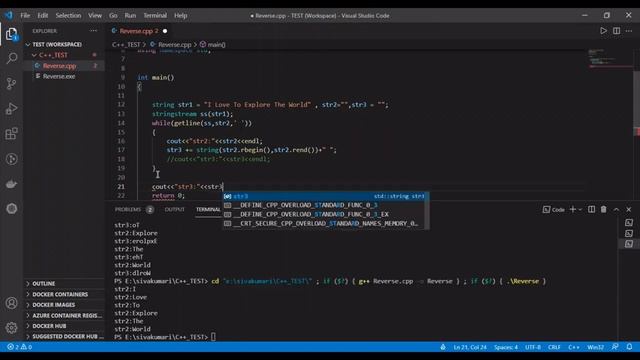
Task: Select Reverse.exe in the Explorer tree
Action: click(59, 76)
